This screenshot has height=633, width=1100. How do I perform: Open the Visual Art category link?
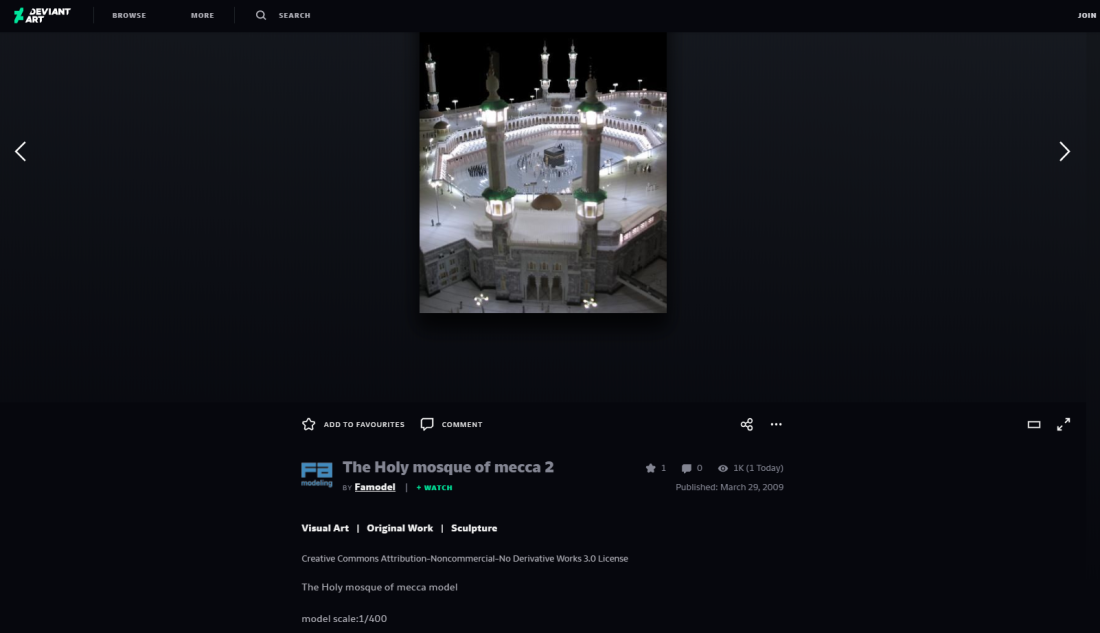325,528
